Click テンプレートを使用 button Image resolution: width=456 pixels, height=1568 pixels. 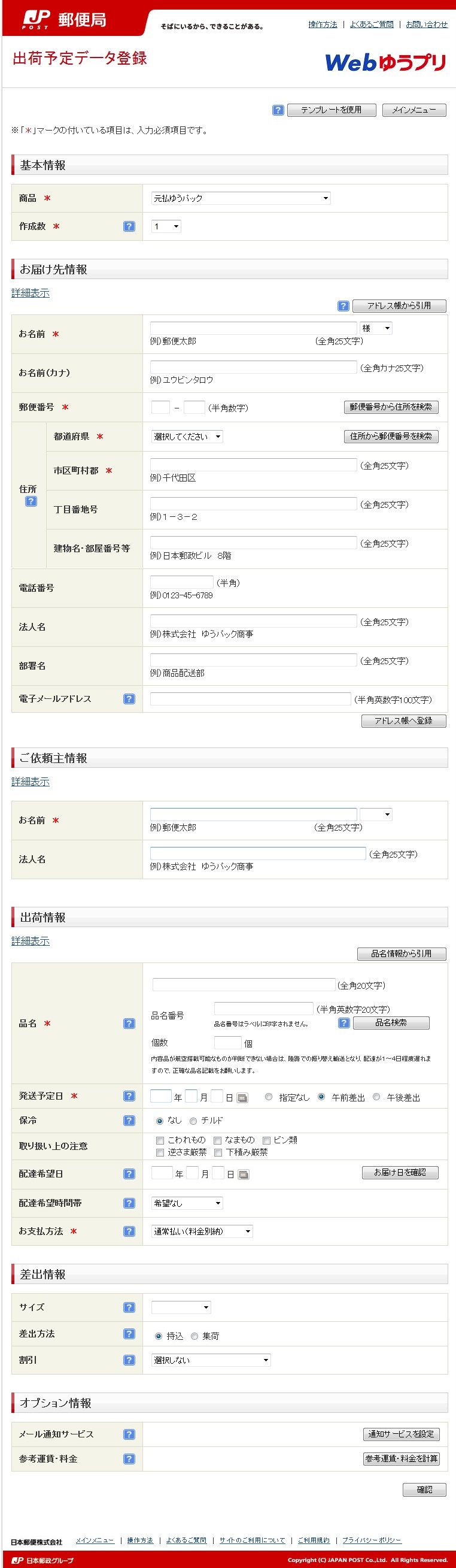pyautogui.click(x=332, y=110)
